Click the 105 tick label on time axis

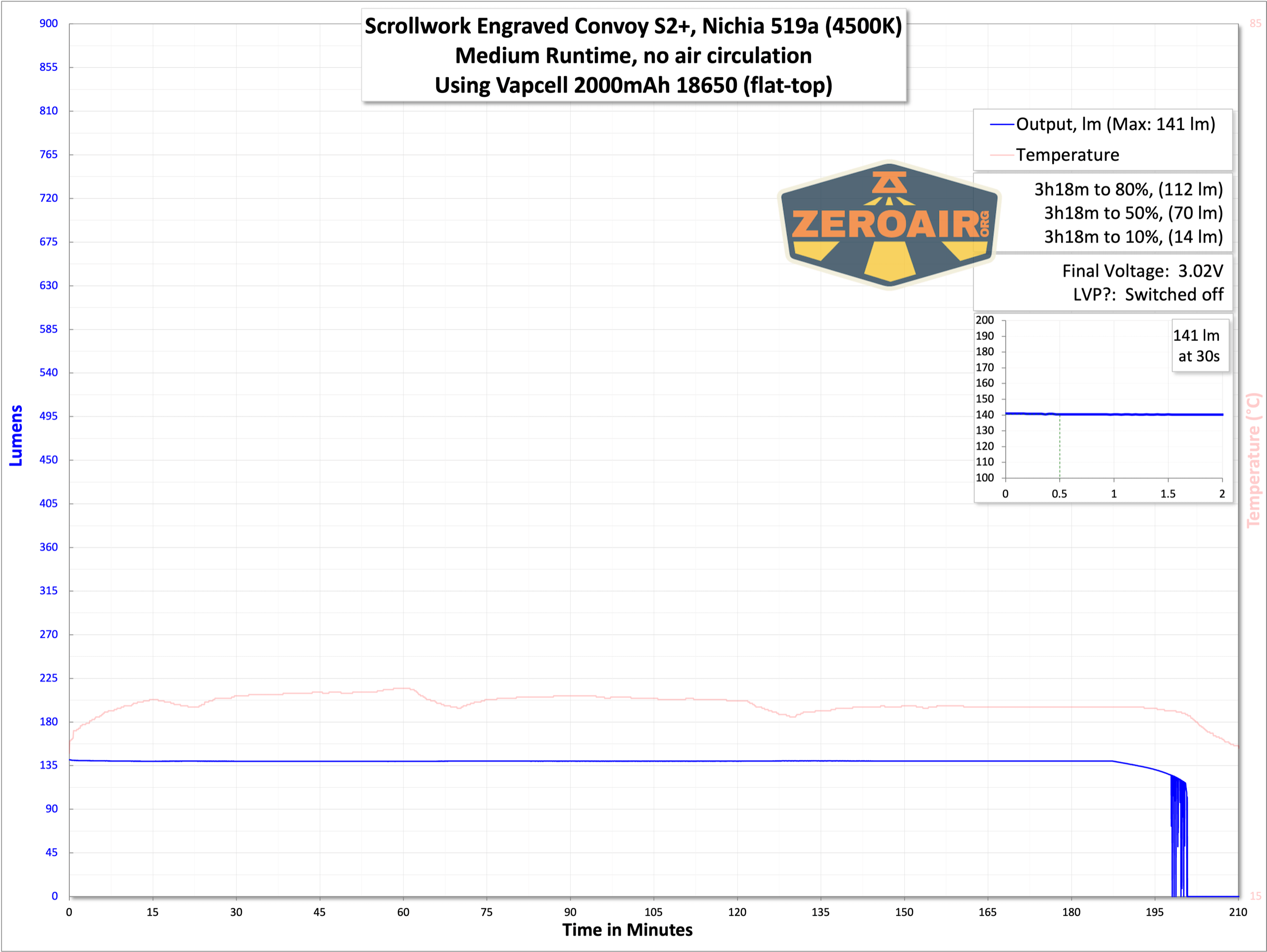[x=654, y=912]
